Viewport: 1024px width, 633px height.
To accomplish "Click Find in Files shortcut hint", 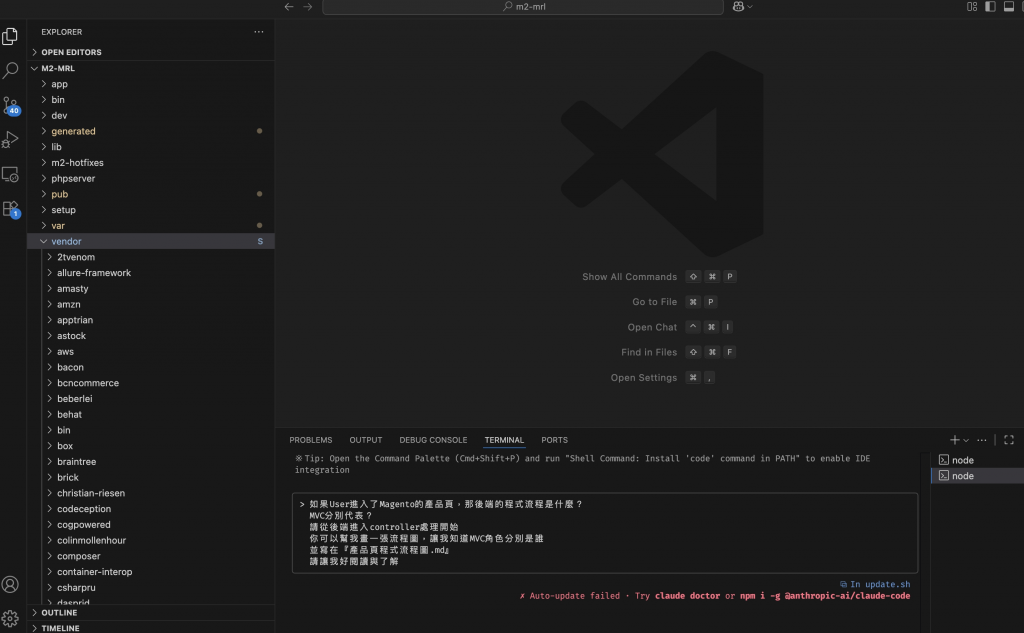I will (679, 352).
